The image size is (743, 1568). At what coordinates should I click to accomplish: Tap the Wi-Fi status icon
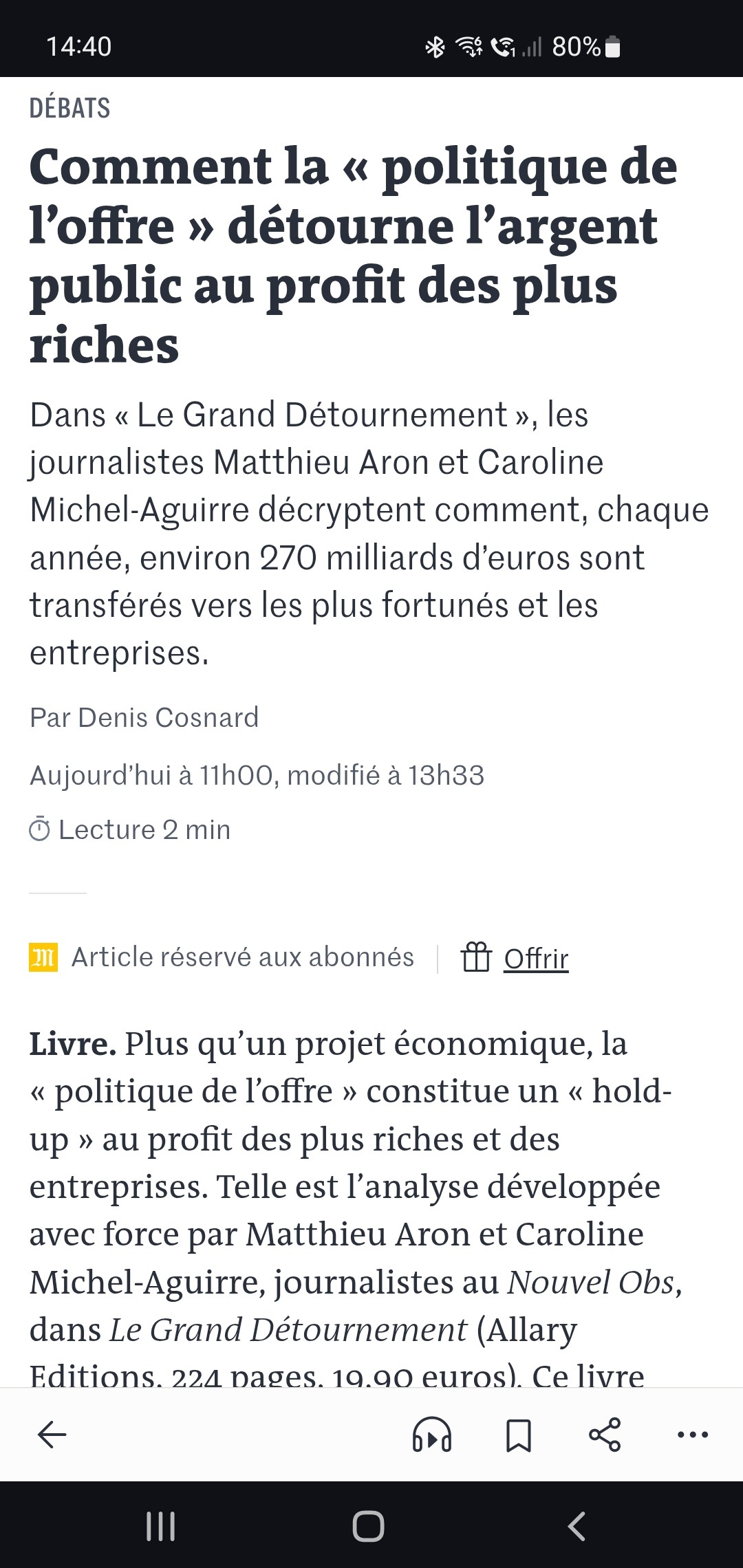pos(469,47)
